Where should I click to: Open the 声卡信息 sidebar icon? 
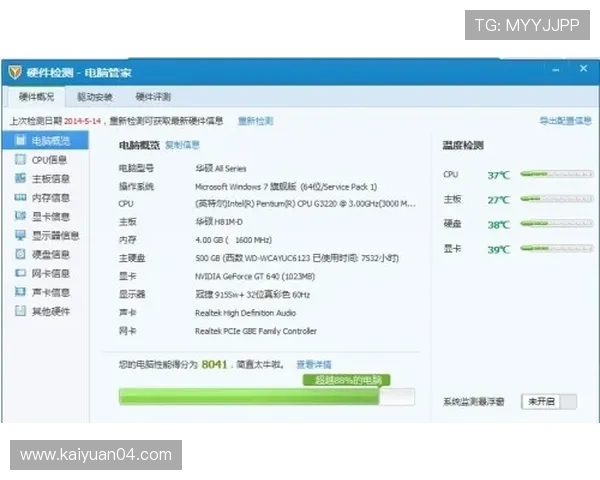tap(21, 292)
